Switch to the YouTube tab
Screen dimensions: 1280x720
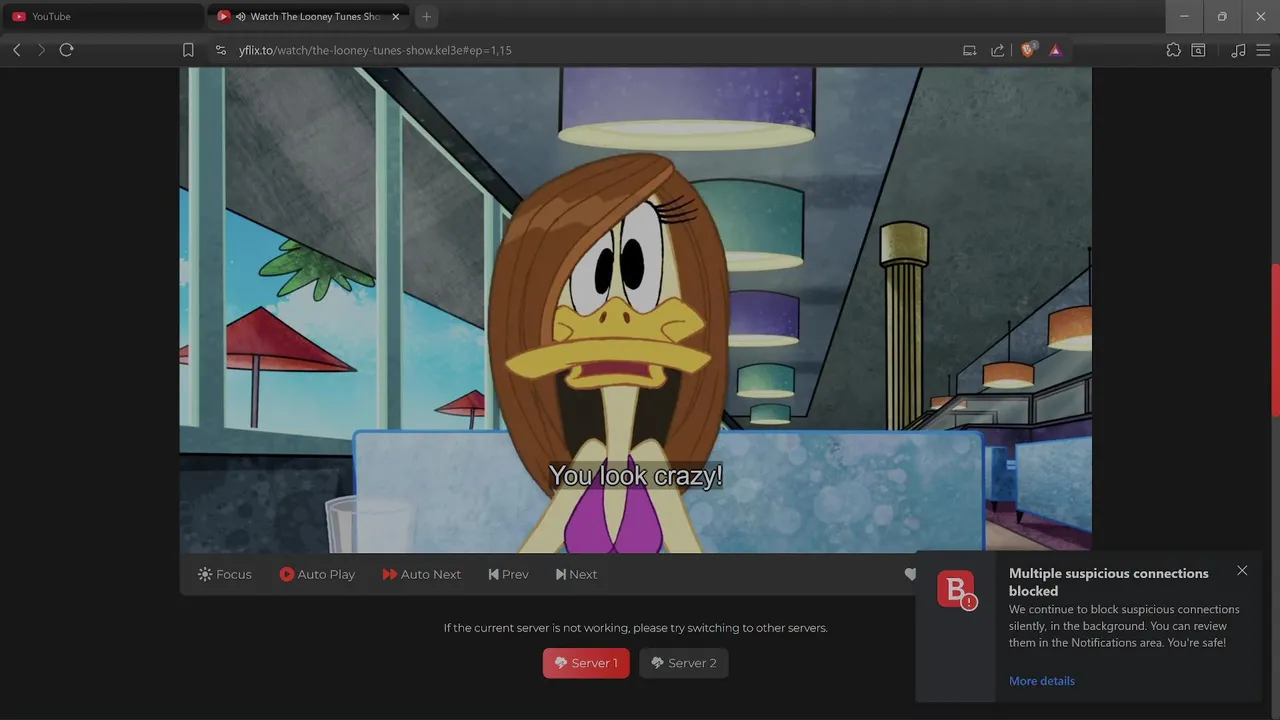[x=101, y=16]
